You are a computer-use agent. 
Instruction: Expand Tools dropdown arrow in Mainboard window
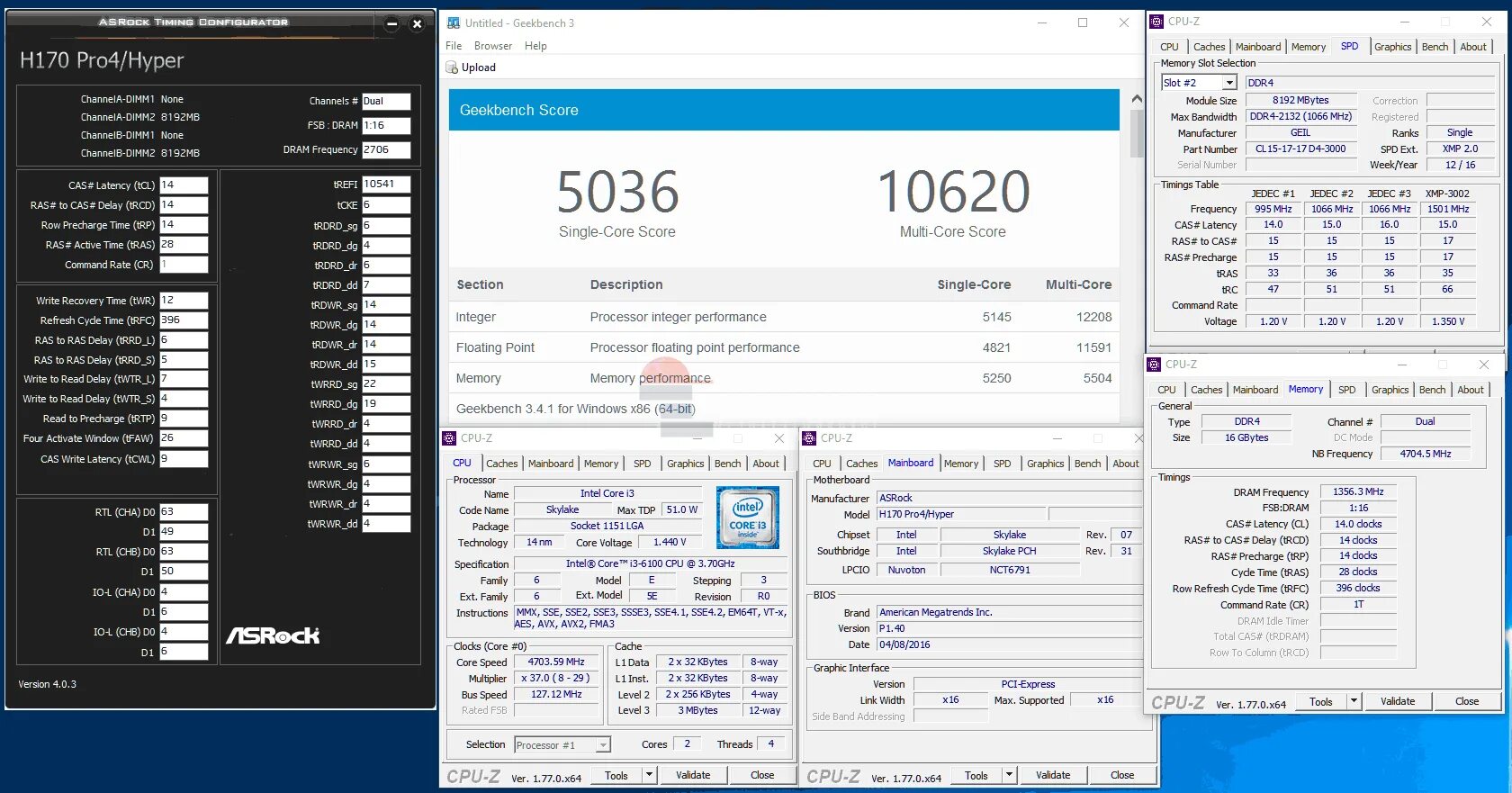click(1009, 775)
